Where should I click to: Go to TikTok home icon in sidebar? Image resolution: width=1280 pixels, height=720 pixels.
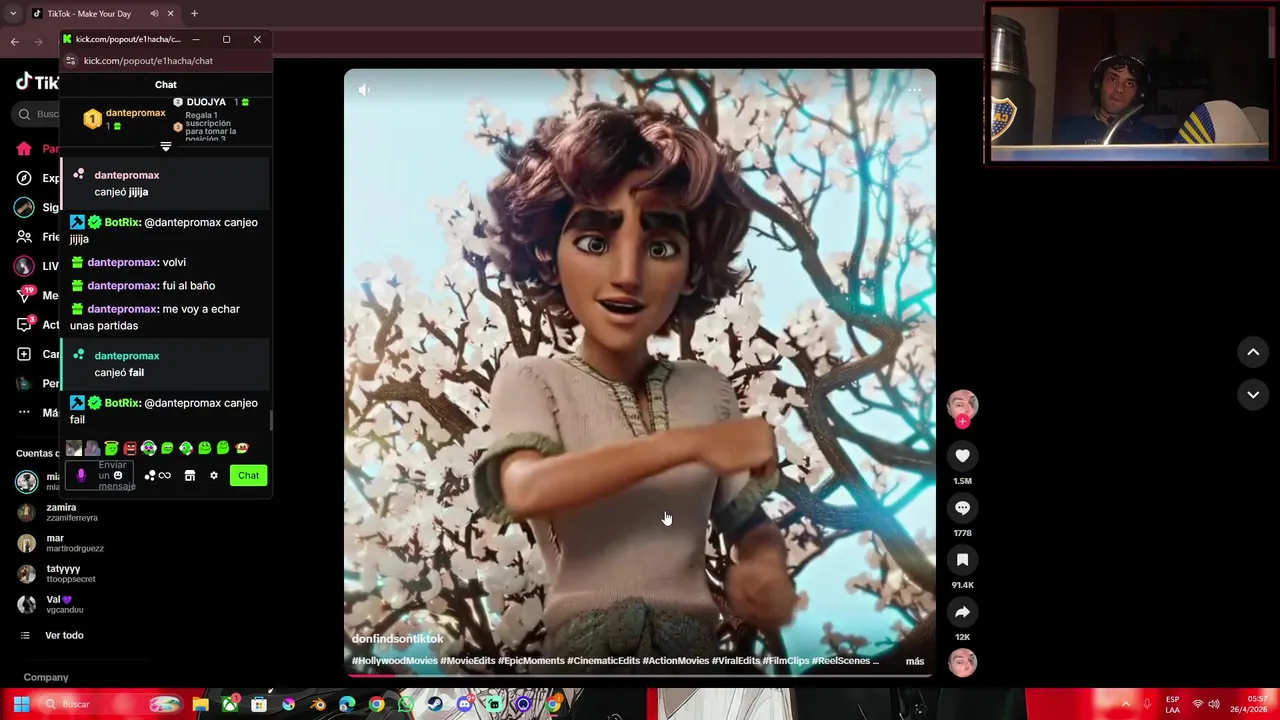coord(24,149)
